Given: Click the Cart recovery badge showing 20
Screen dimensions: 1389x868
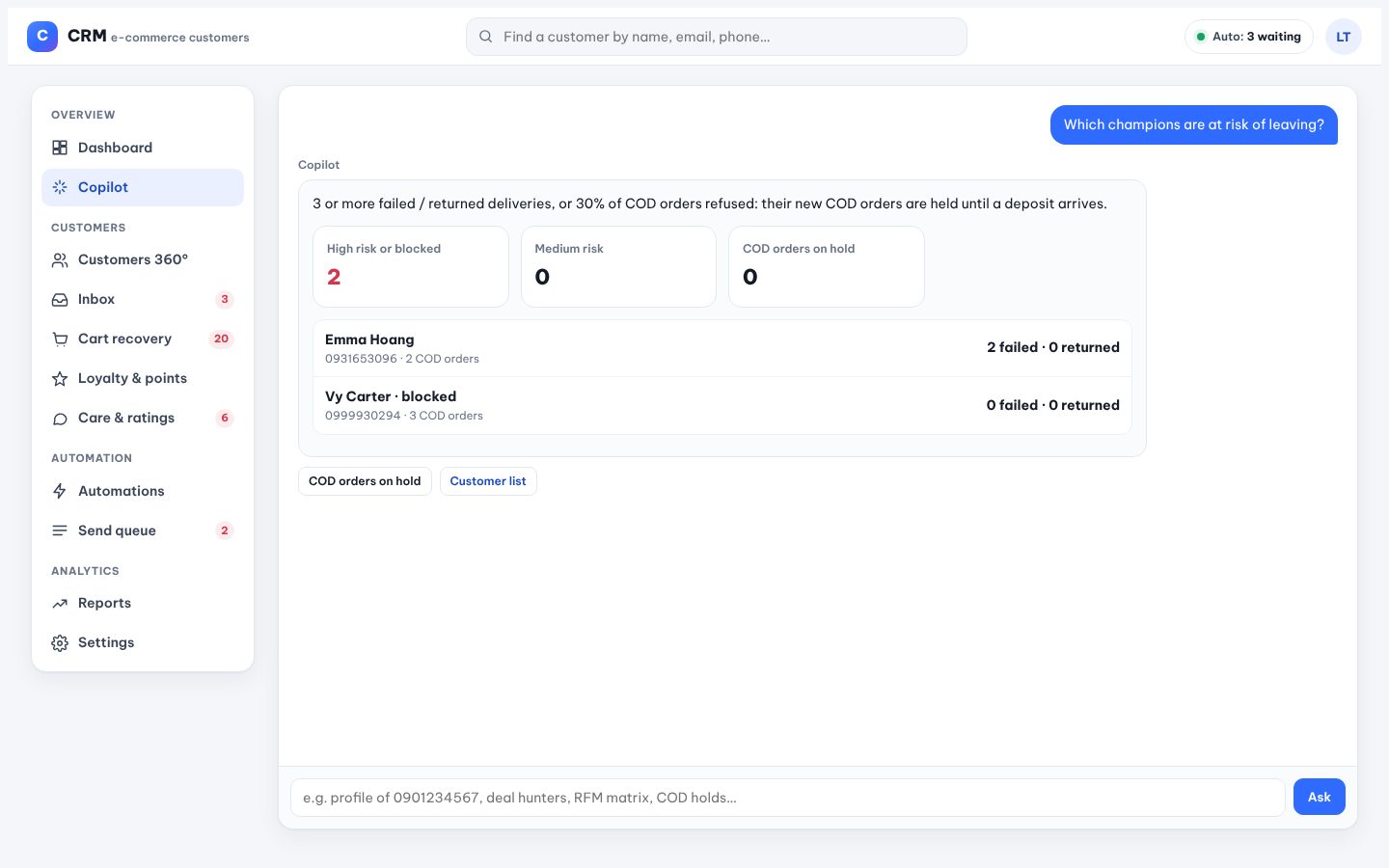Looking at the screenshot, I should click(221, 339).
